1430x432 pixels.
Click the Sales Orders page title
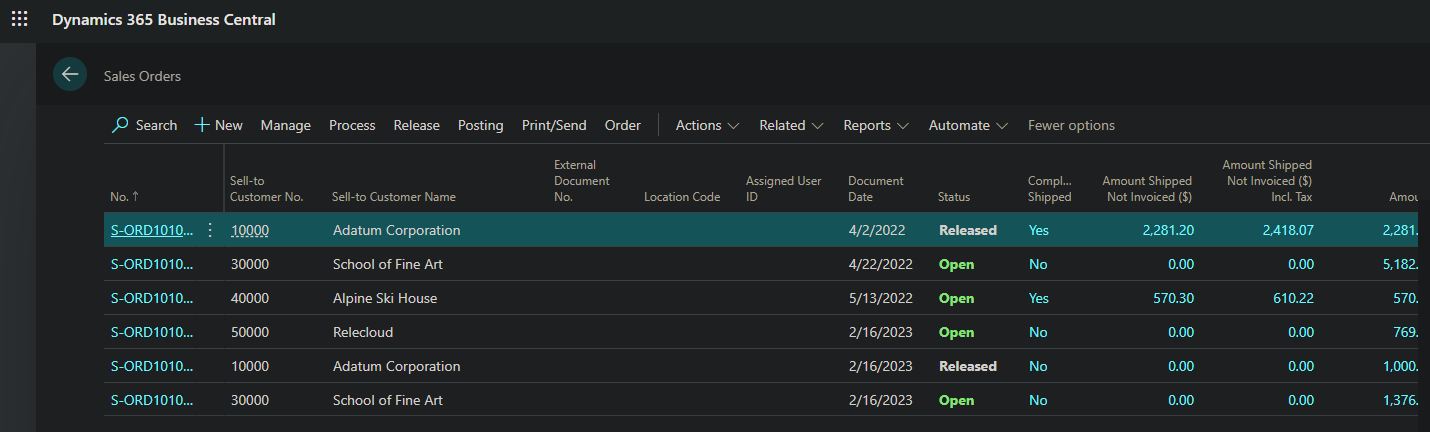pyautogui.click(x=142, y=76)
